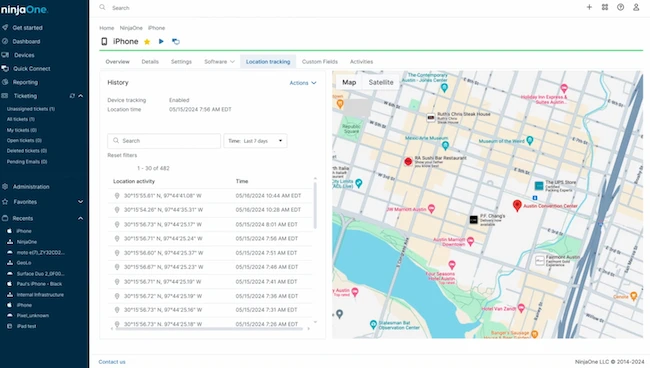Click the plus add icon in top bar
650x368 pixels.
tap(589, 7)
